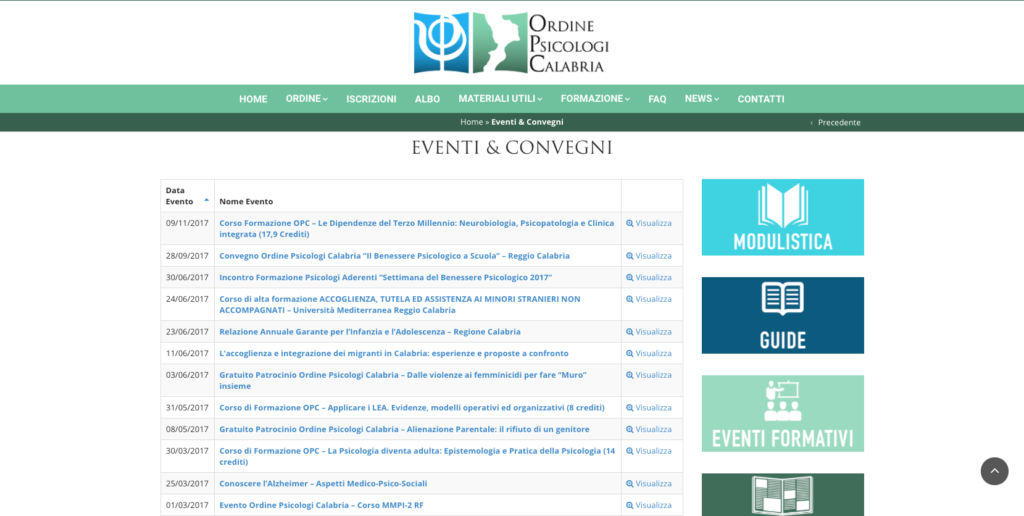Screen dimensions: 1024x516
Task: Click the Home breadcrumb link
Action: (x=471, y=122)
